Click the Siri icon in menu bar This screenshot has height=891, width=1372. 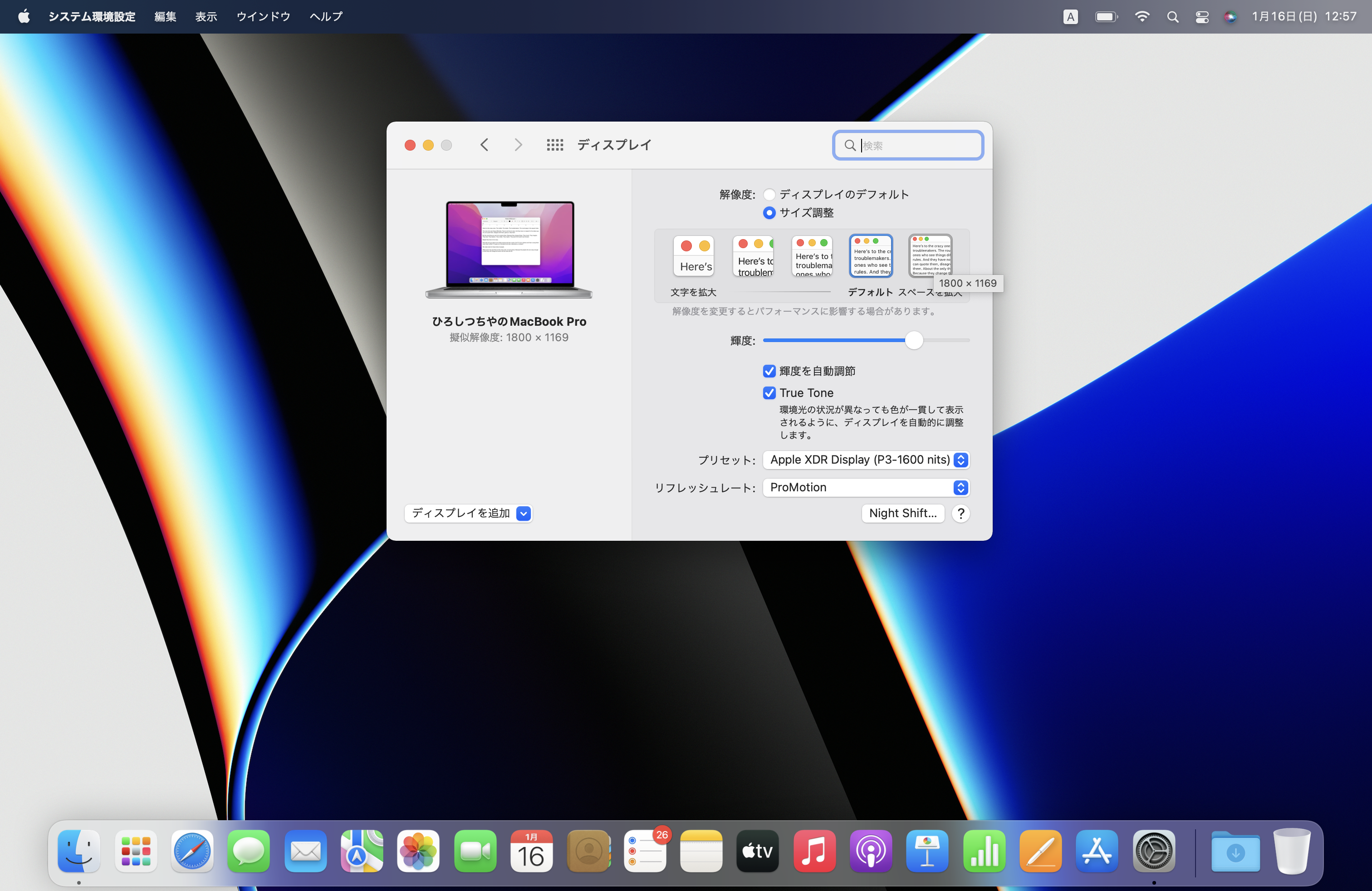[x=1230, y=17]
